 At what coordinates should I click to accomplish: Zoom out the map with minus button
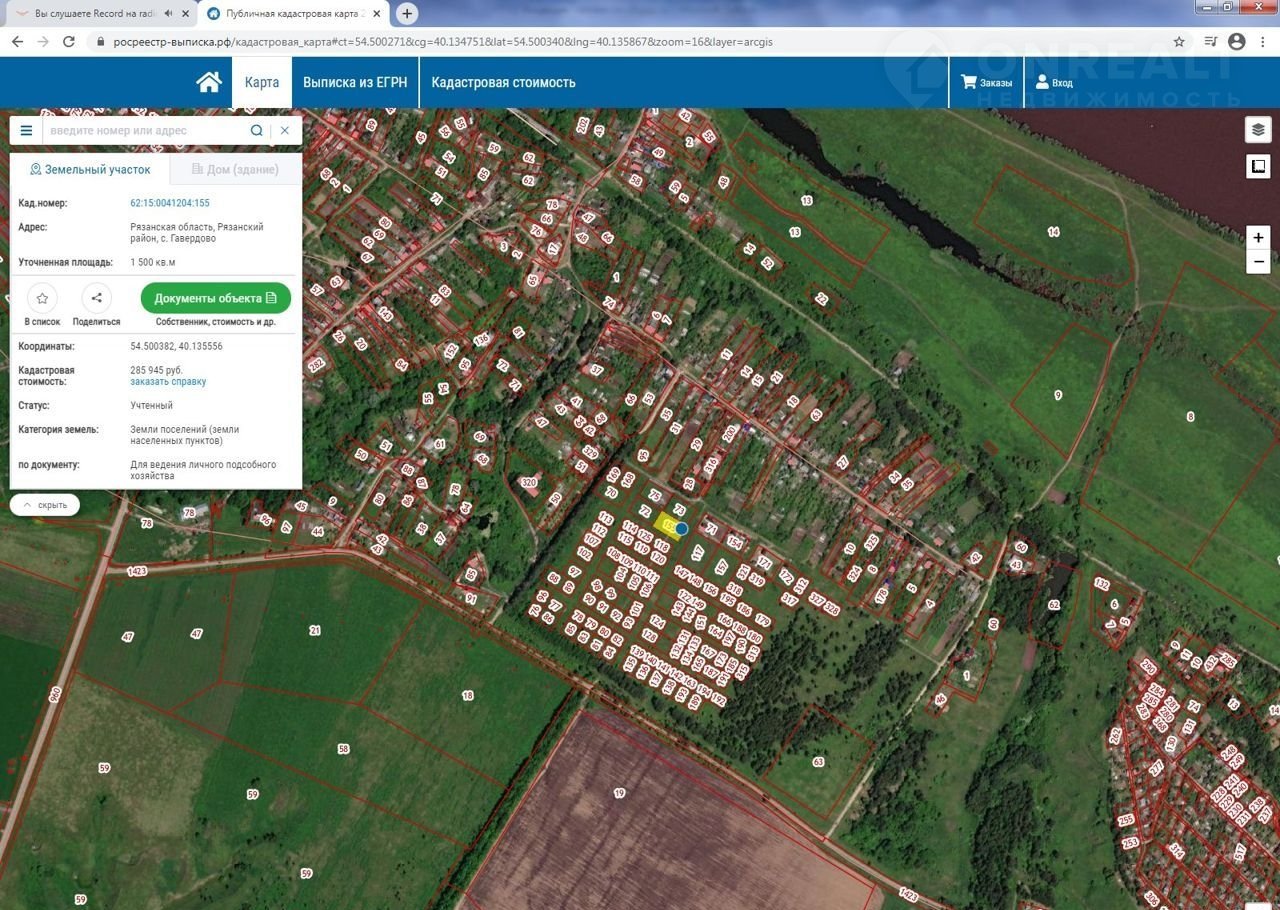click(1258, 262)
